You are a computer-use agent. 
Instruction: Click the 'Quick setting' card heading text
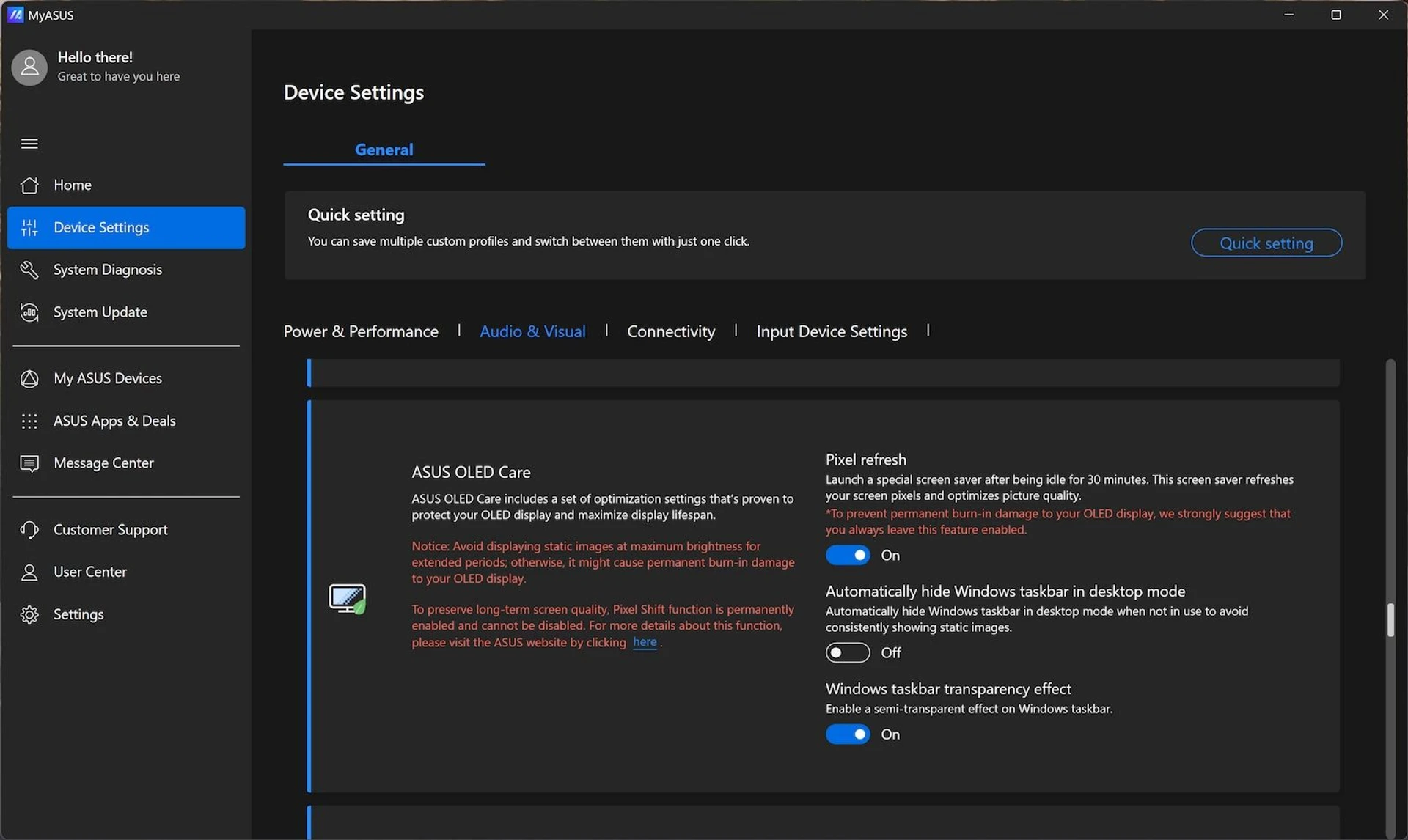pyautogui.click(x=356, y=215)
